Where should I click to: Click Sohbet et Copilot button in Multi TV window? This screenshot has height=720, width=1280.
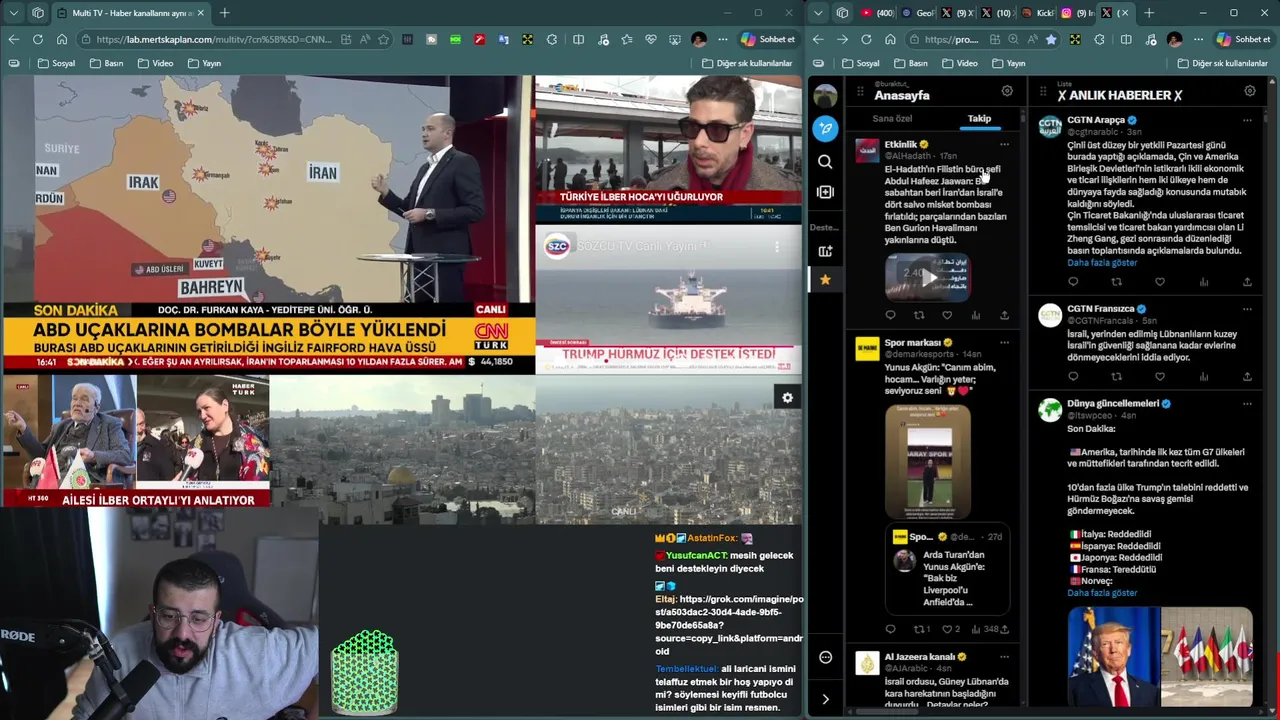coord(769,39)
